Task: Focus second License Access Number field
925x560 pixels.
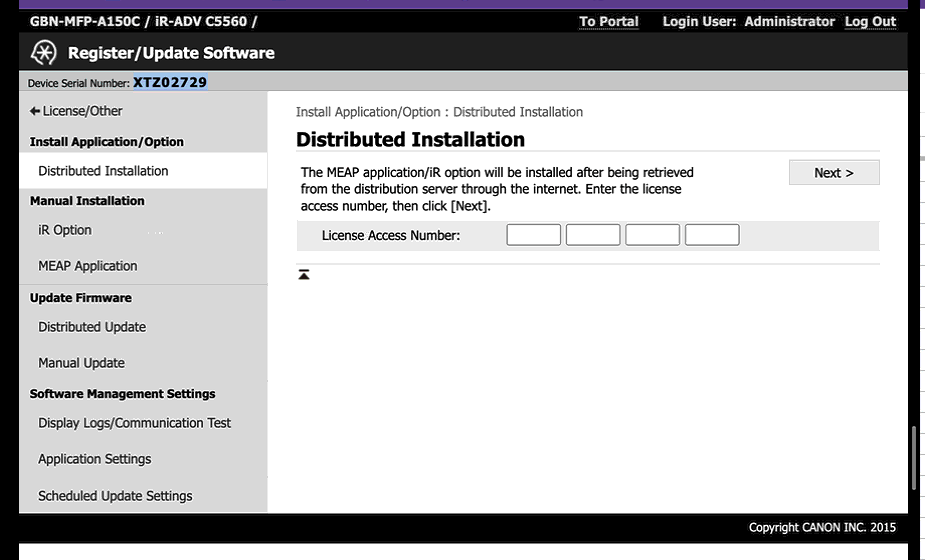Action: click(x=593, y=235)
